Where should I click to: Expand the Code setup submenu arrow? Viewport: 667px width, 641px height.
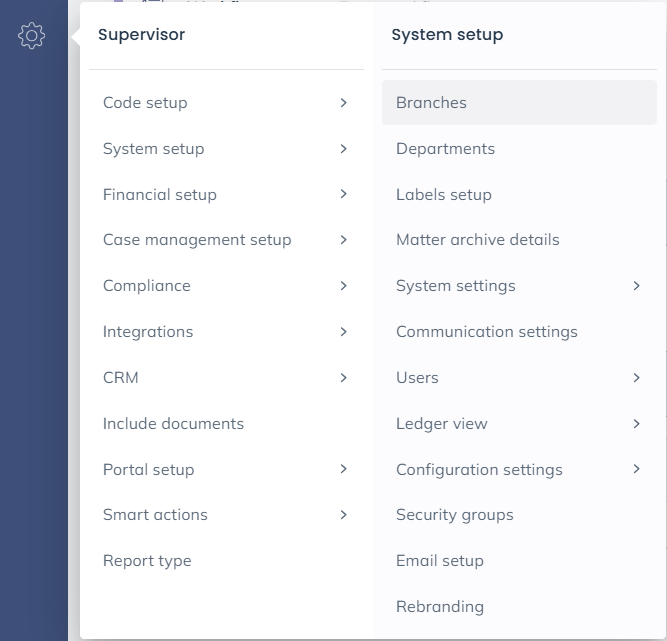coord(343,103)
